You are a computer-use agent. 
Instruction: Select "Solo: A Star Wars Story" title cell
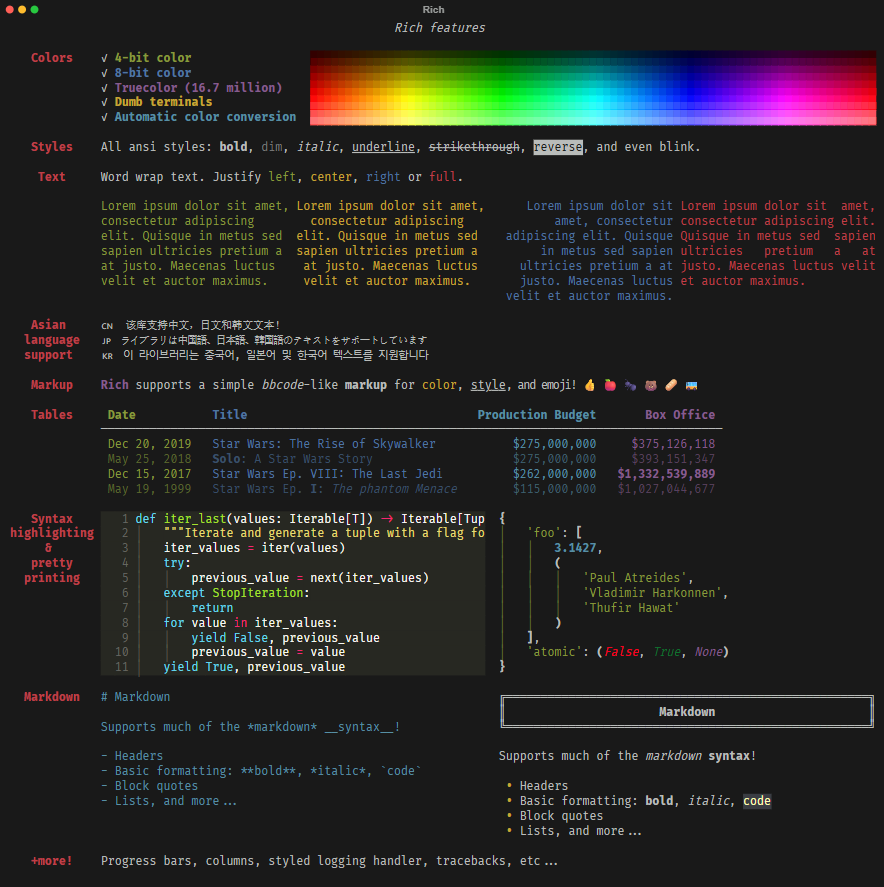click(292, 459)
